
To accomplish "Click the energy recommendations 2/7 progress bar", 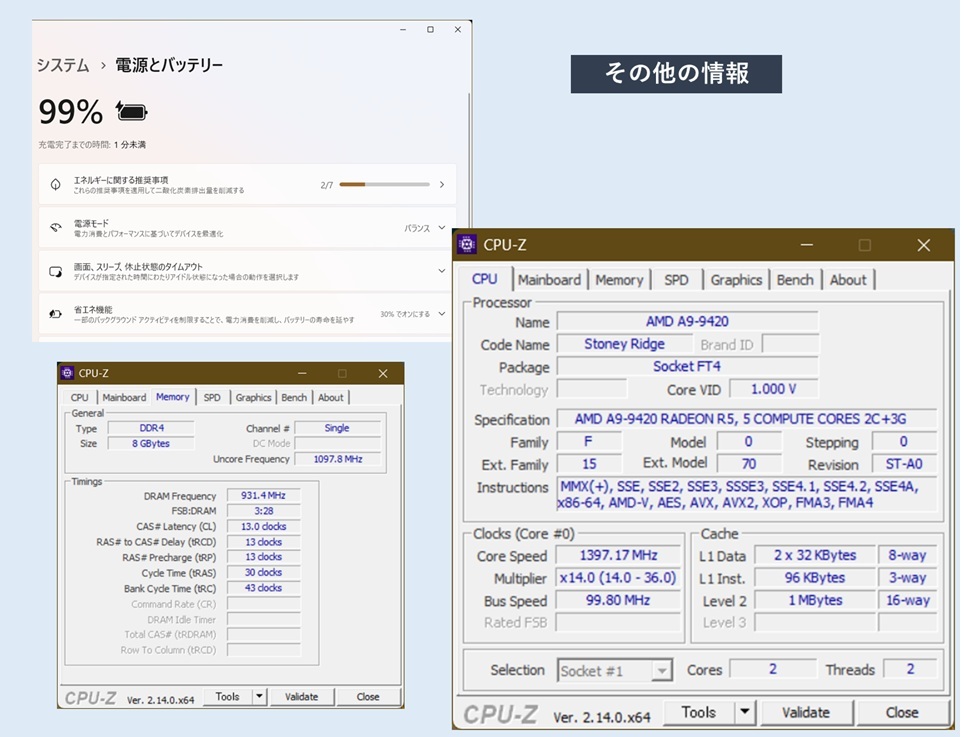I will pos(385,185).
